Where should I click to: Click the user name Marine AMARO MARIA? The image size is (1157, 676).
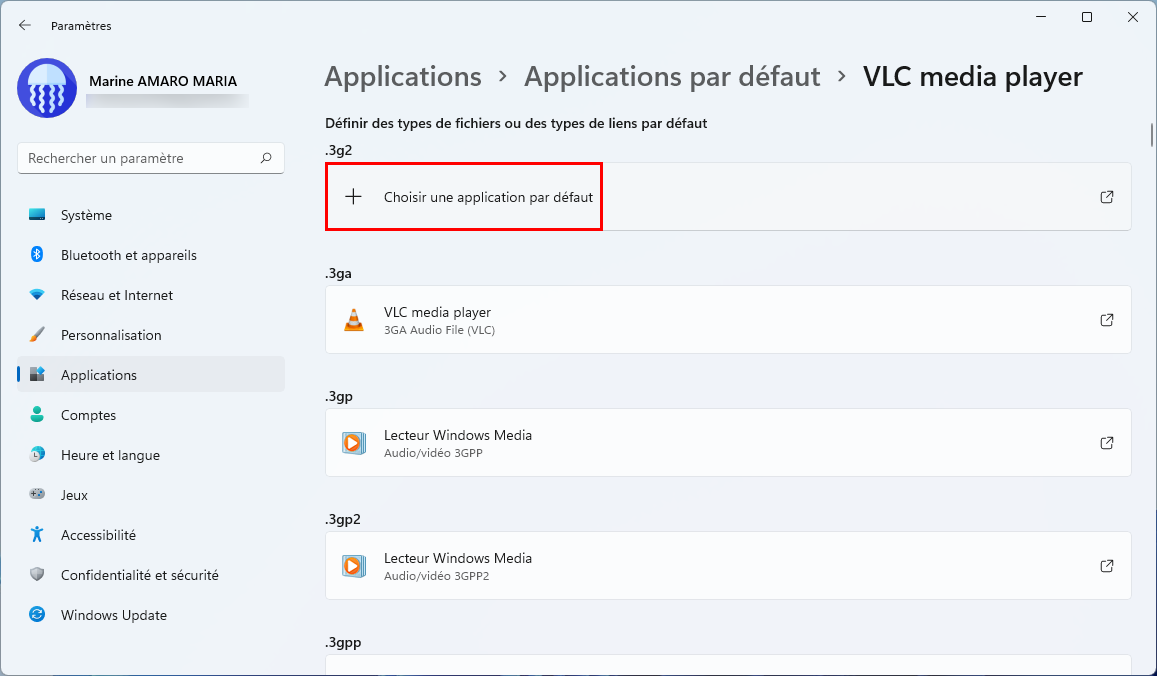coord(163,81)
